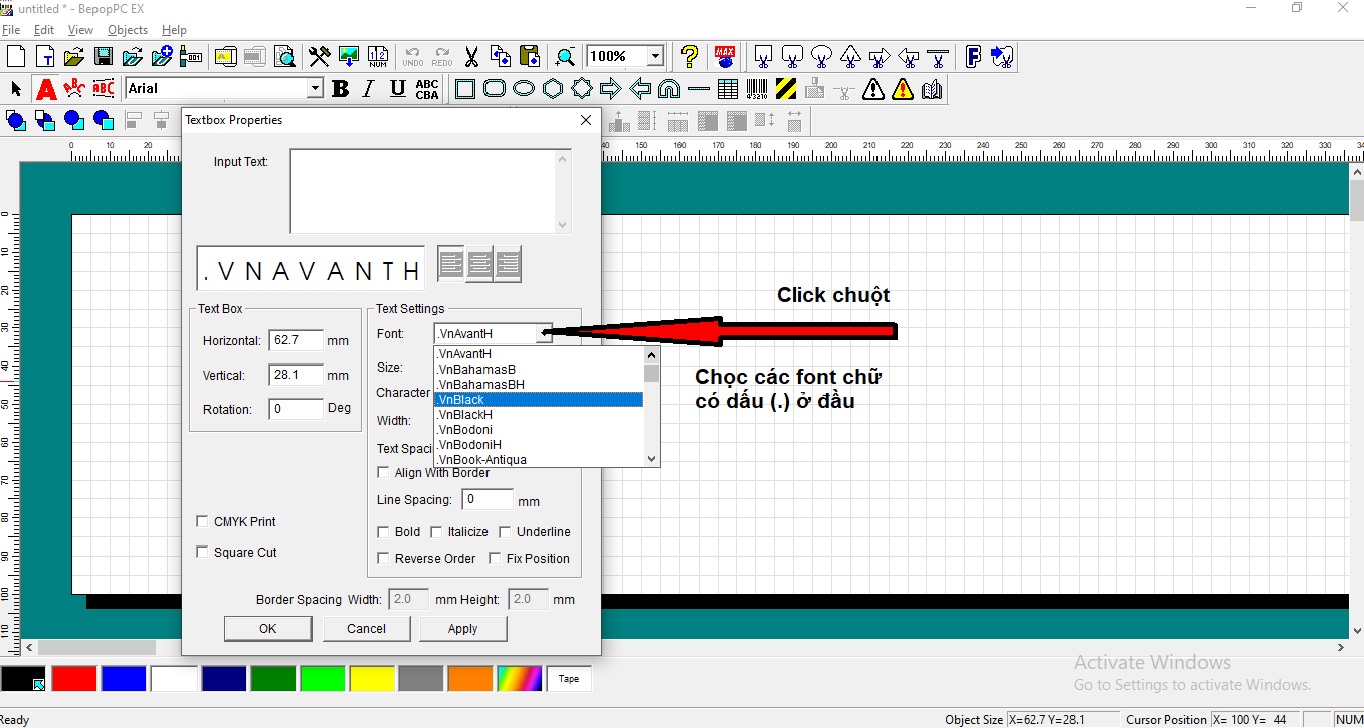Click the scissors Cut icon
Image resolution: width=1364 pixels, height=728 pixels.
[471, 56]
